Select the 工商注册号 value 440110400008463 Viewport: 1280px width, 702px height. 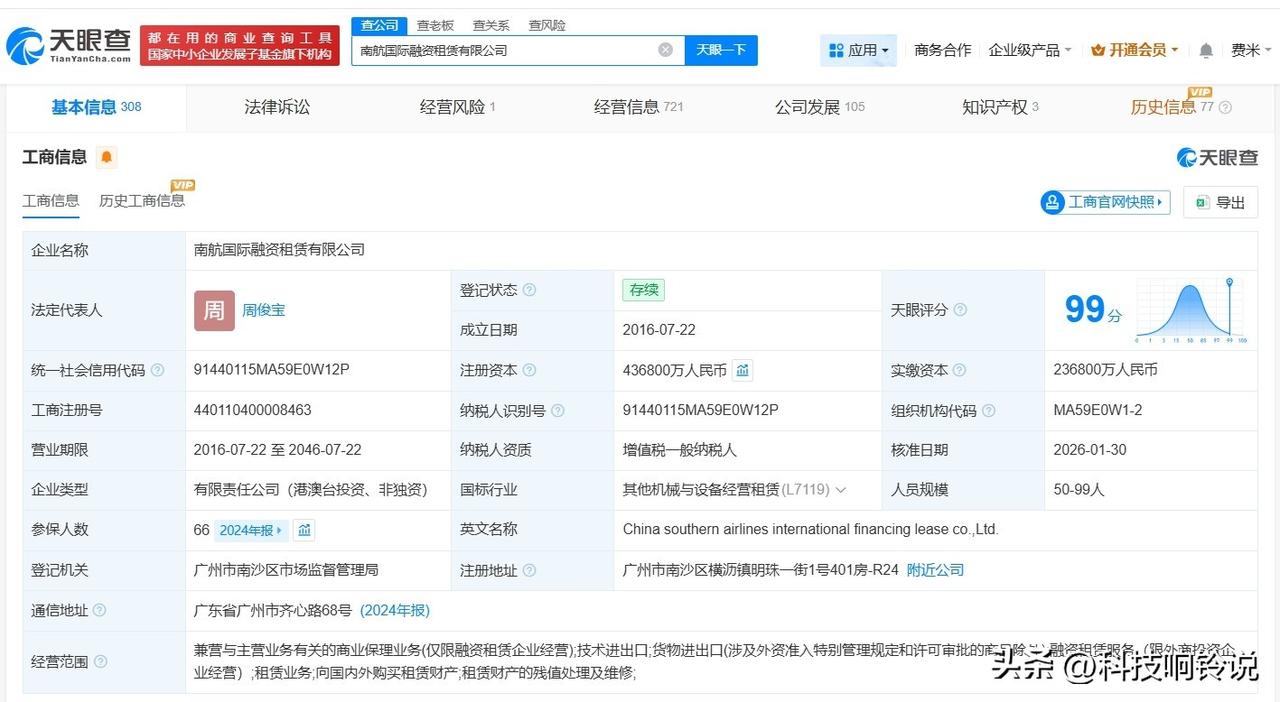(253, 410)
